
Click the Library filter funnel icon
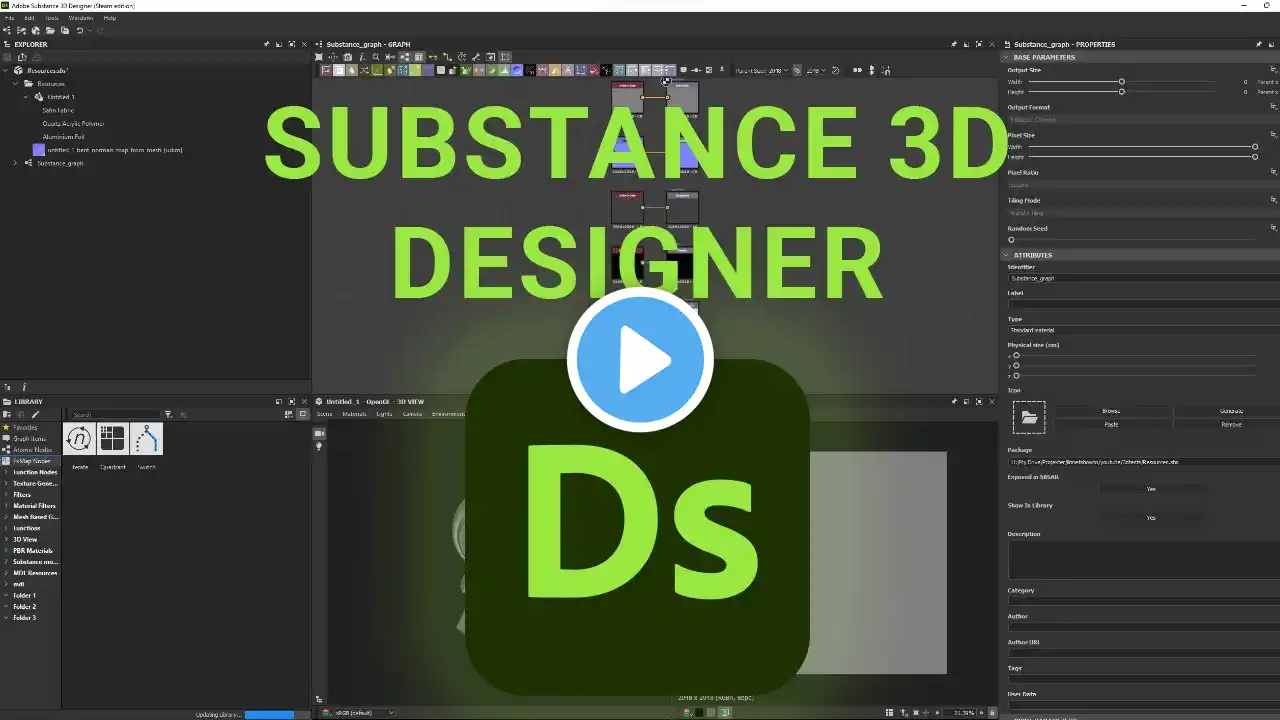[168, 414]
